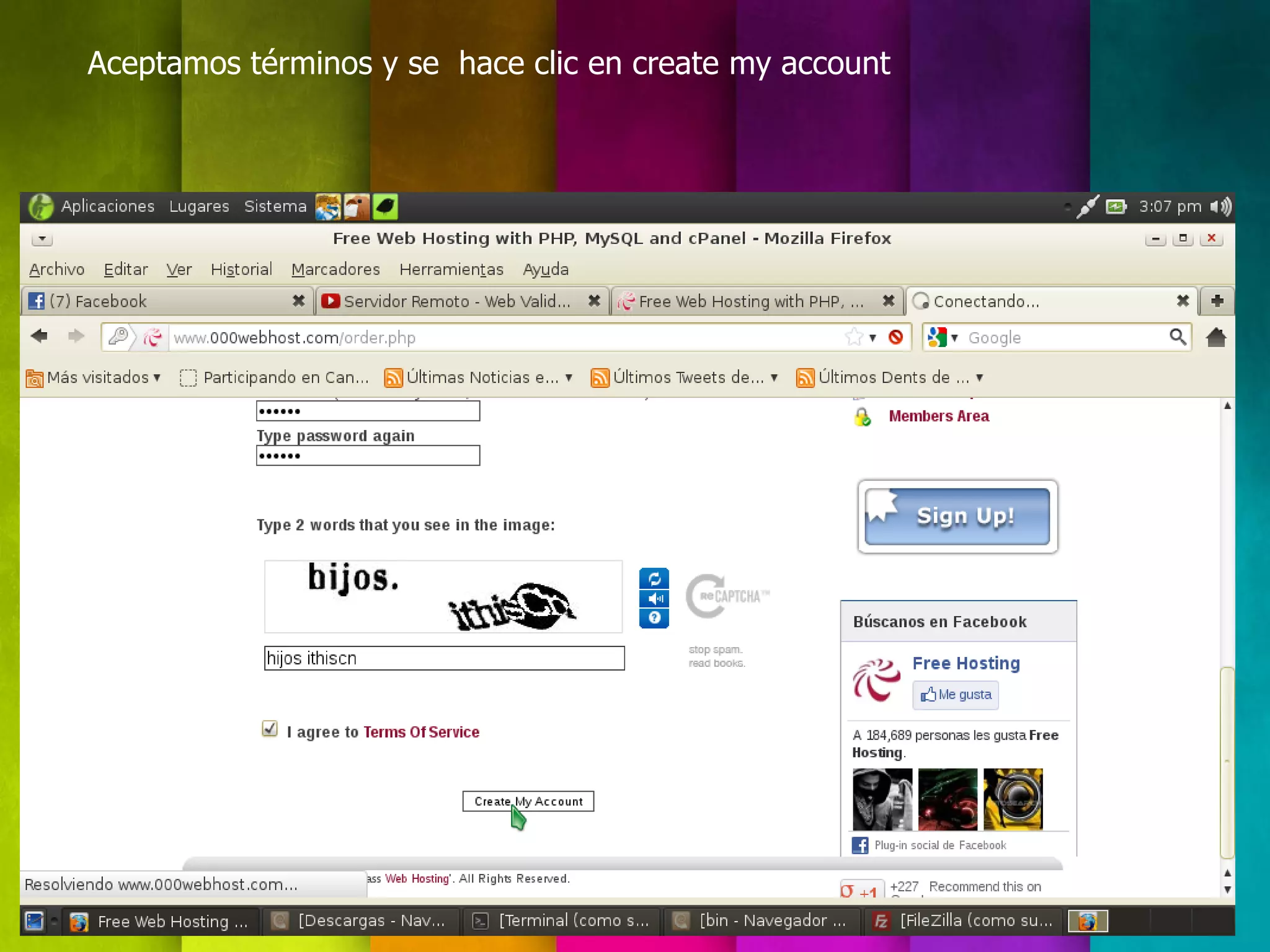Click the reCAPTCHA refresh challenge icon
Screen dimensions: 1270x952
tap(654, 579)
